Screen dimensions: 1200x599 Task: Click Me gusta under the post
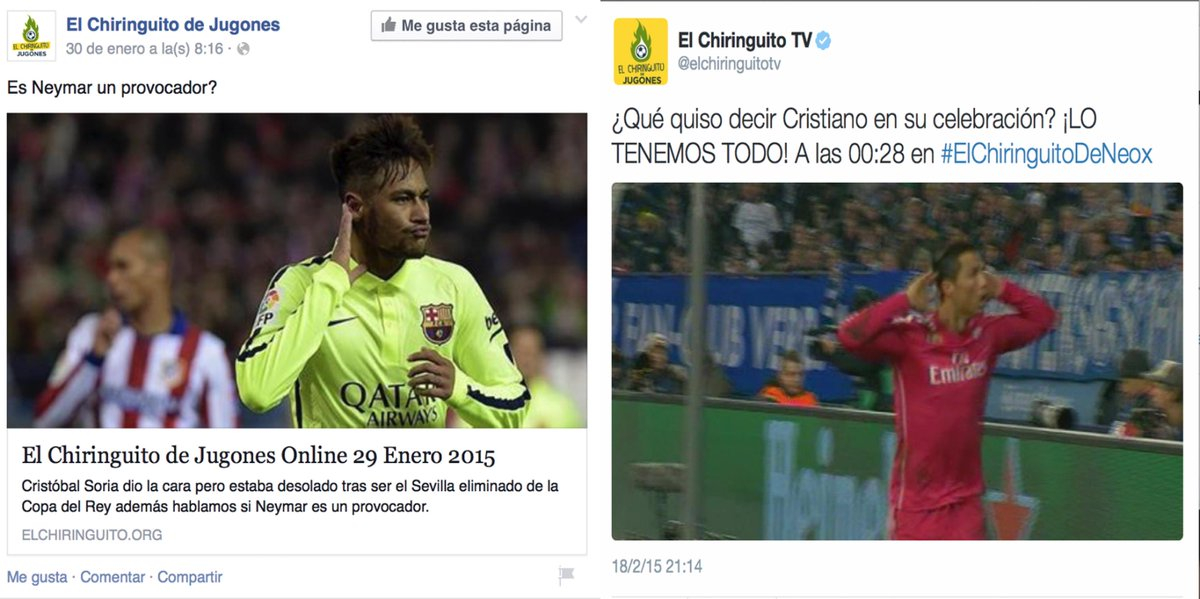click(x=37, y=577)
